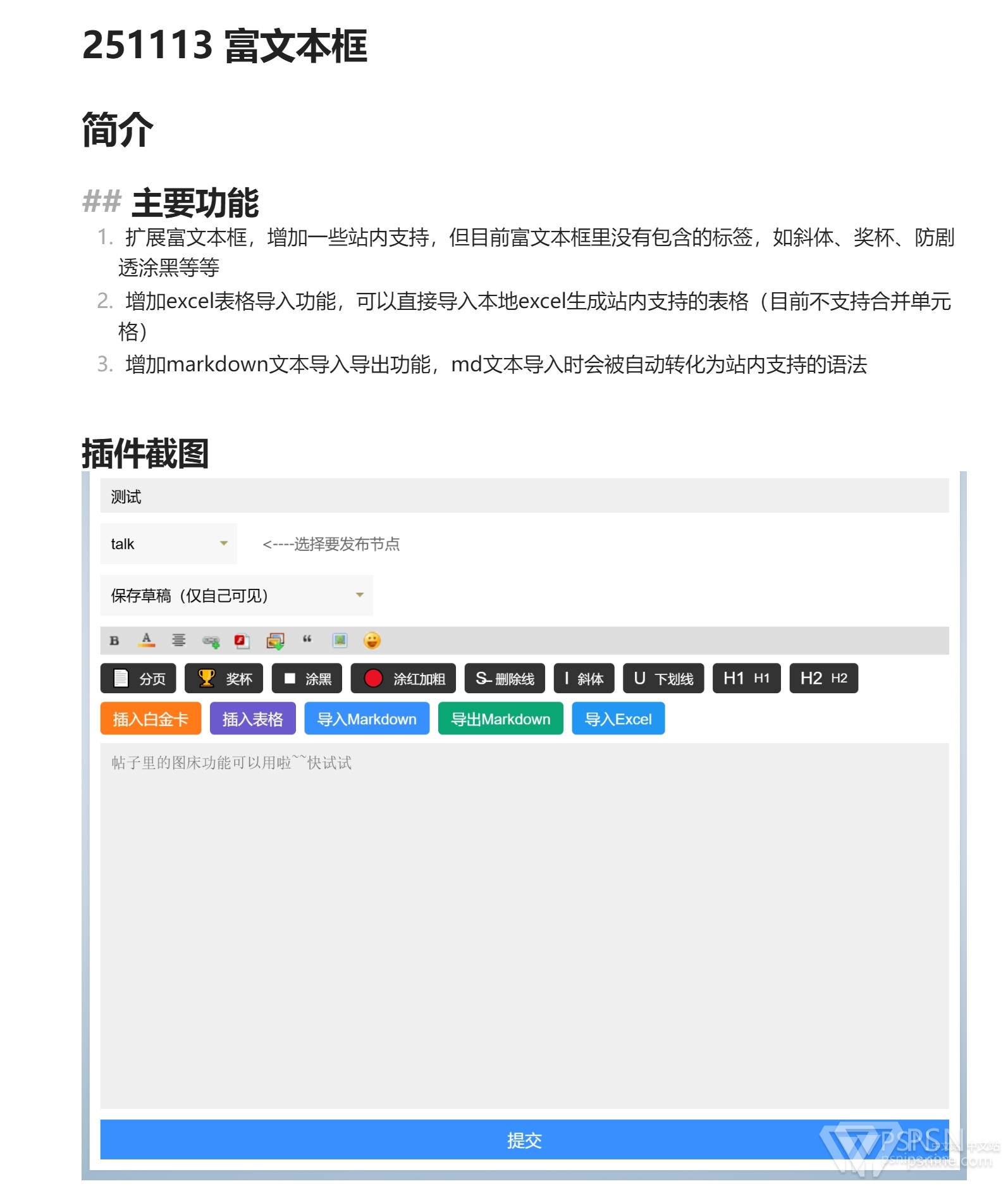Submit the post with 提交
This screenshot has width=1008, height=1186.
pos(524,1140)
